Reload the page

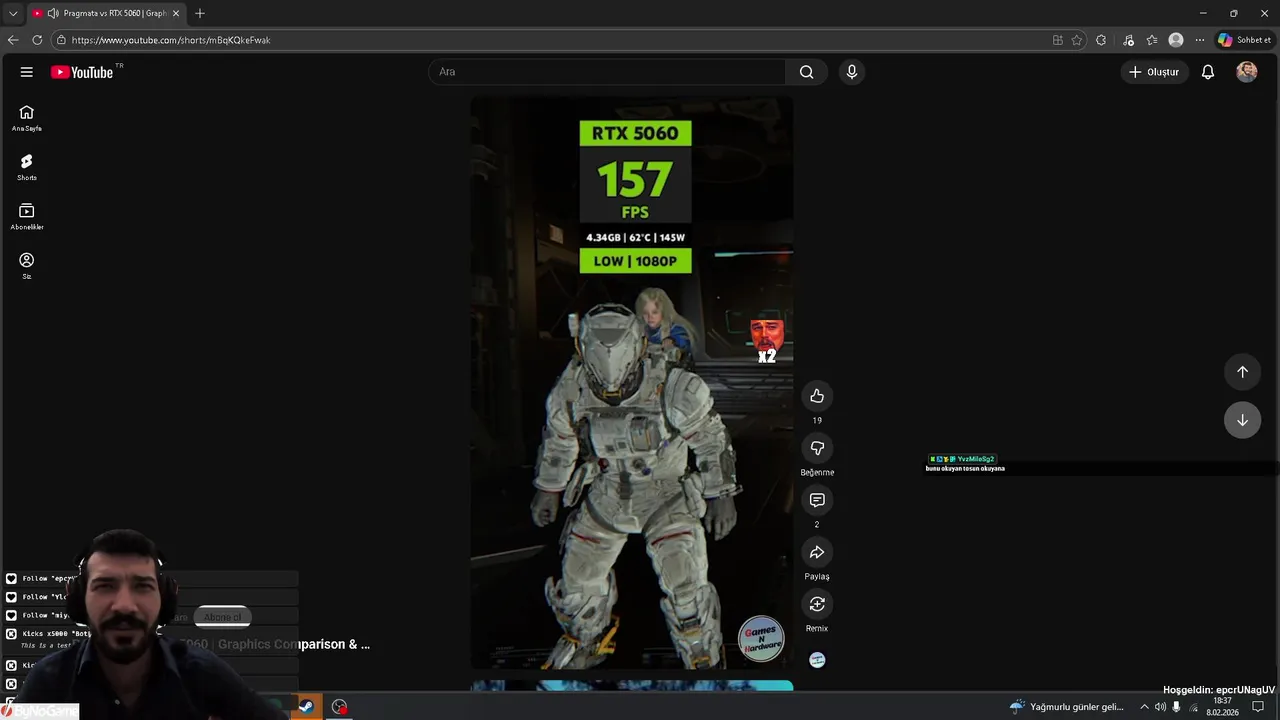click(37, 40)
